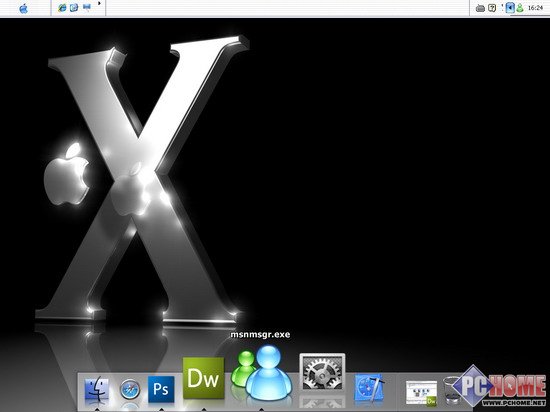Open System Preferences gear icon
The height and width of the screenshot is (412, 550).
pos(322,372)
